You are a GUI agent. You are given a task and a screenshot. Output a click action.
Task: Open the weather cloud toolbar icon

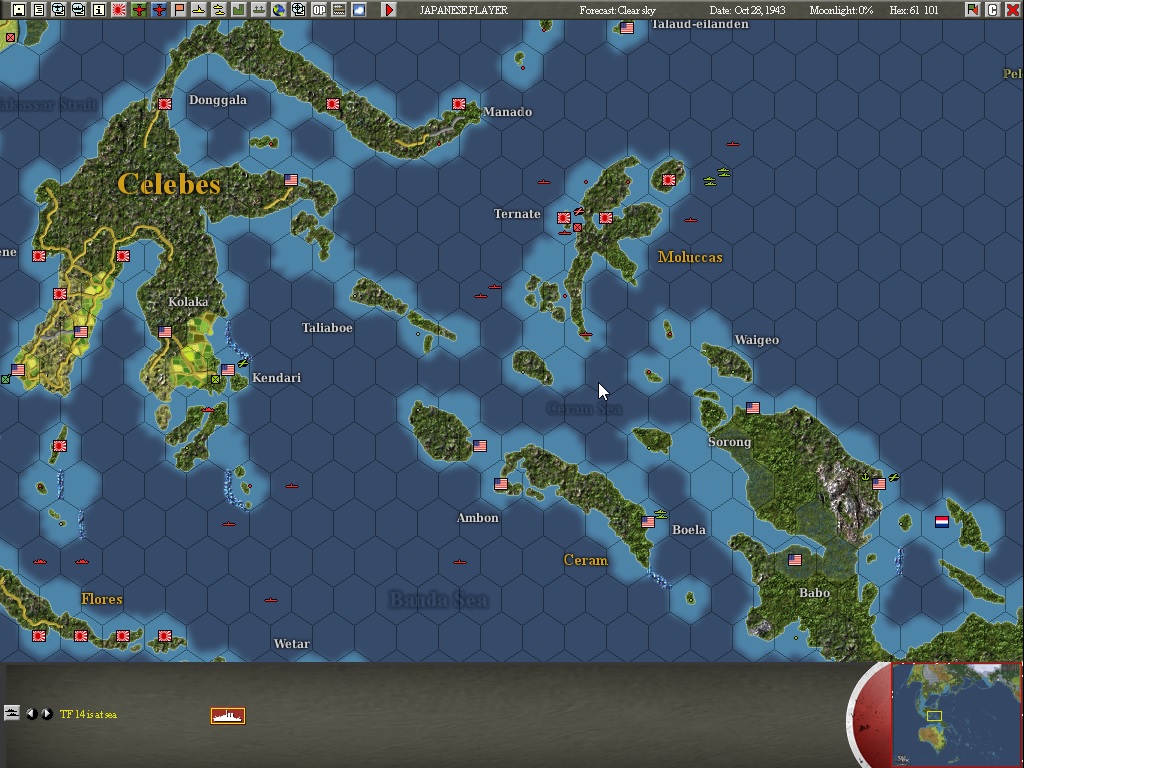tap(359, 10)
